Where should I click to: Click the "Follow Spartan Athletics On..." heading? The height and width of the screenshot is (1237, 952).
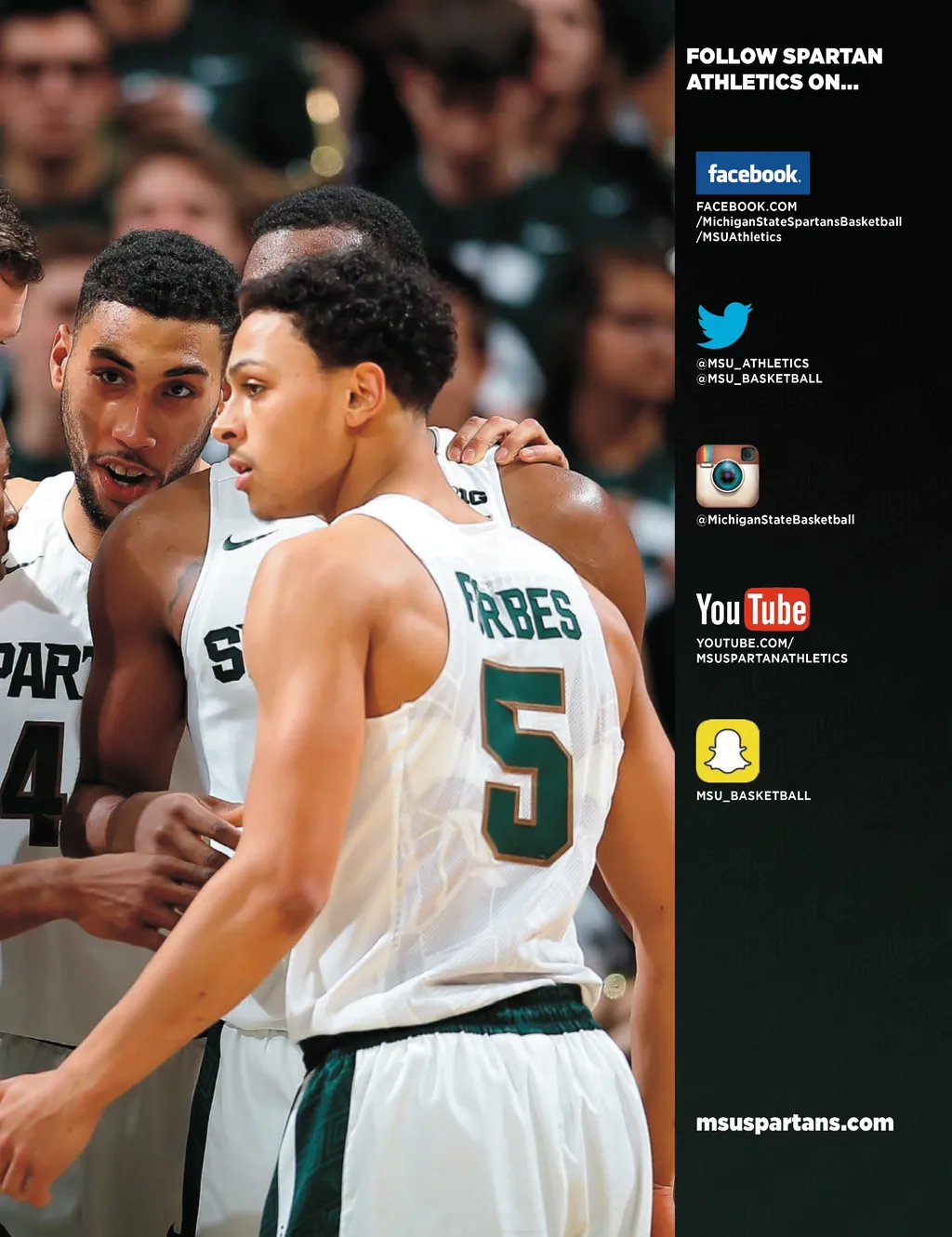point(784,70)
